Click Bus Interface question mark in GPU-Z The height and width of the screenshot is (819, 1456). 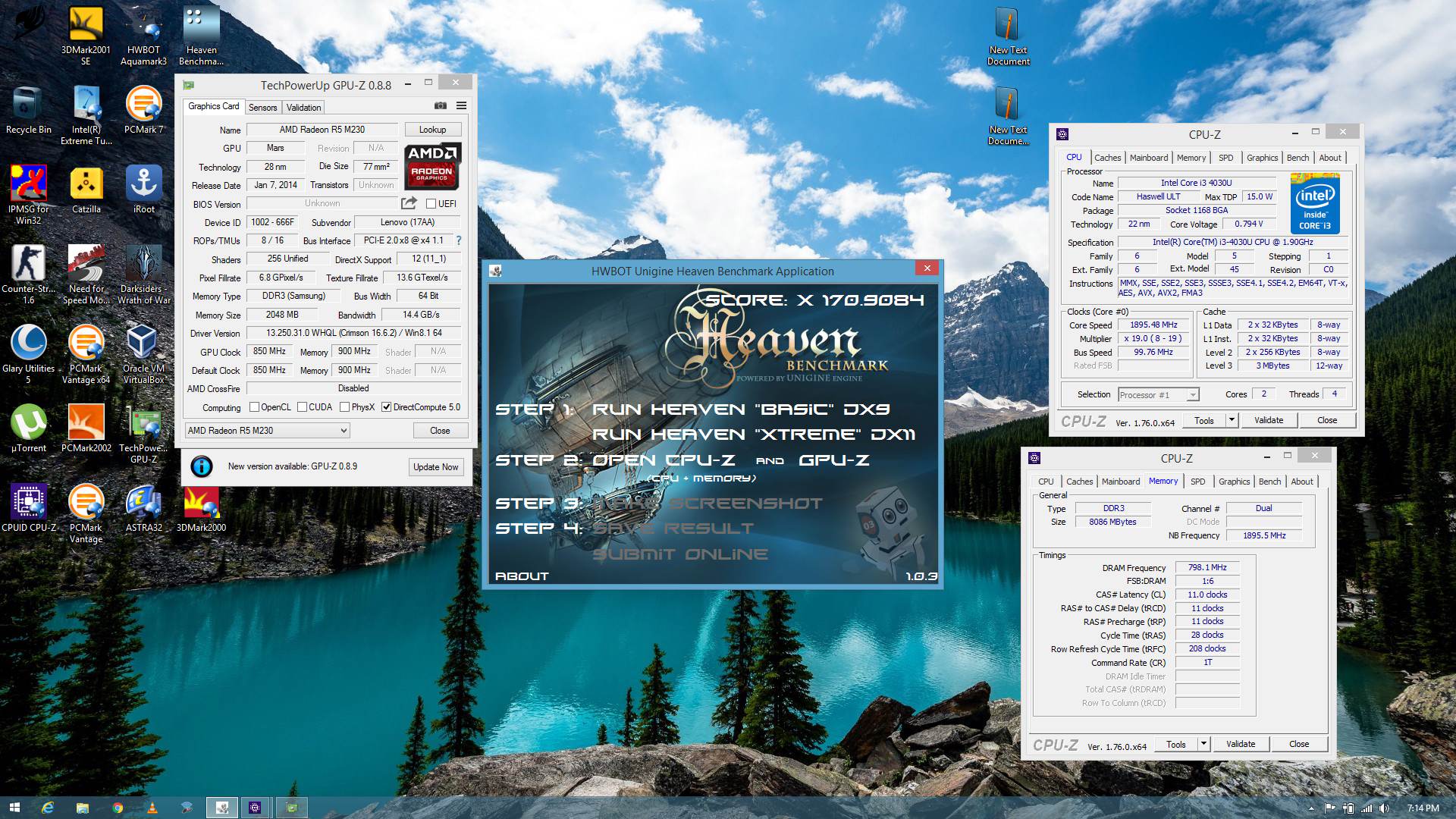458,240
